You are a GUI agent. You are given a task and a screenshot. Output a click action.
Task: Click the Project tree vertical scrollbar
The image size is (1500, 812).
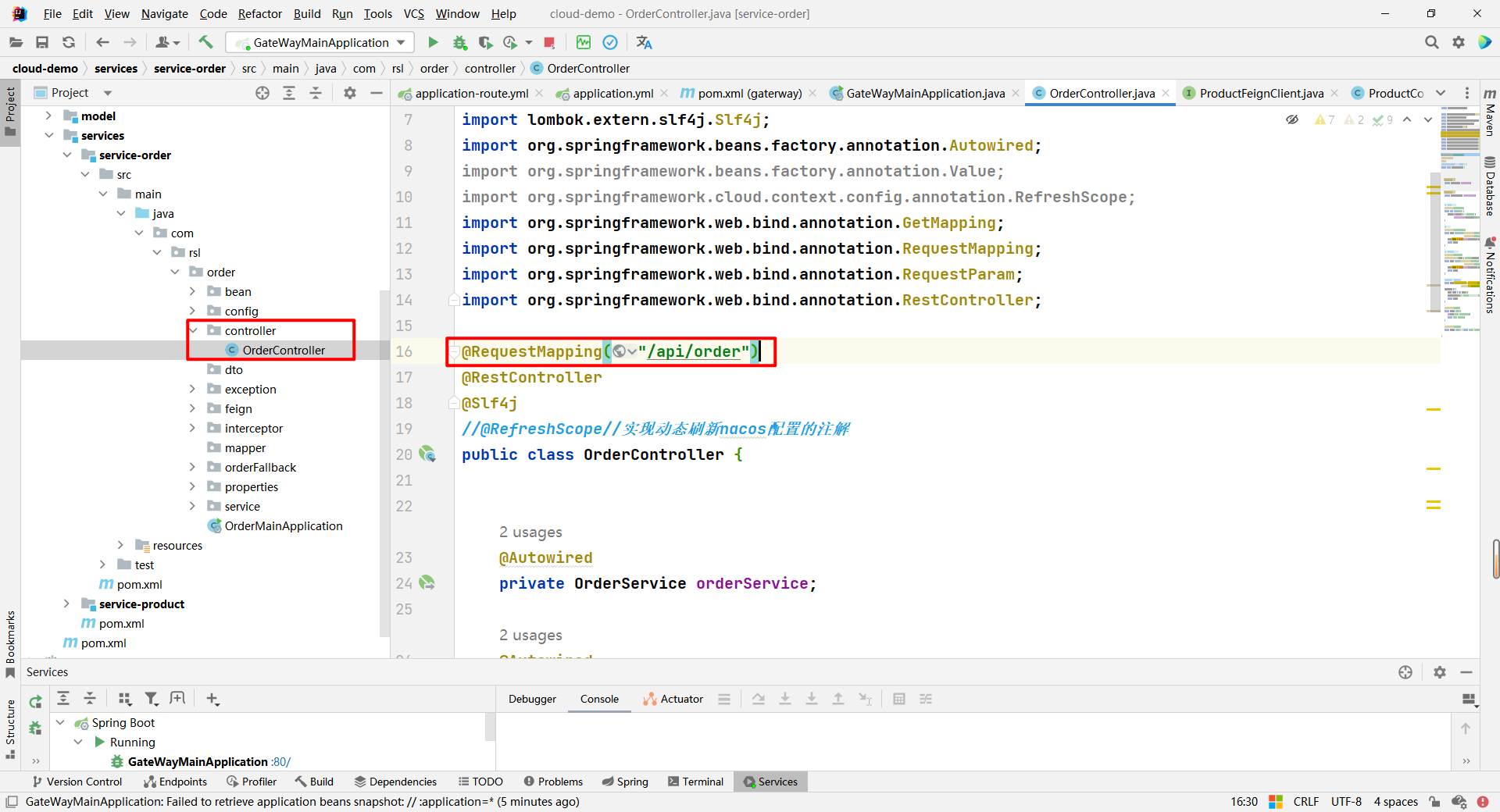(x=384, y=464)
